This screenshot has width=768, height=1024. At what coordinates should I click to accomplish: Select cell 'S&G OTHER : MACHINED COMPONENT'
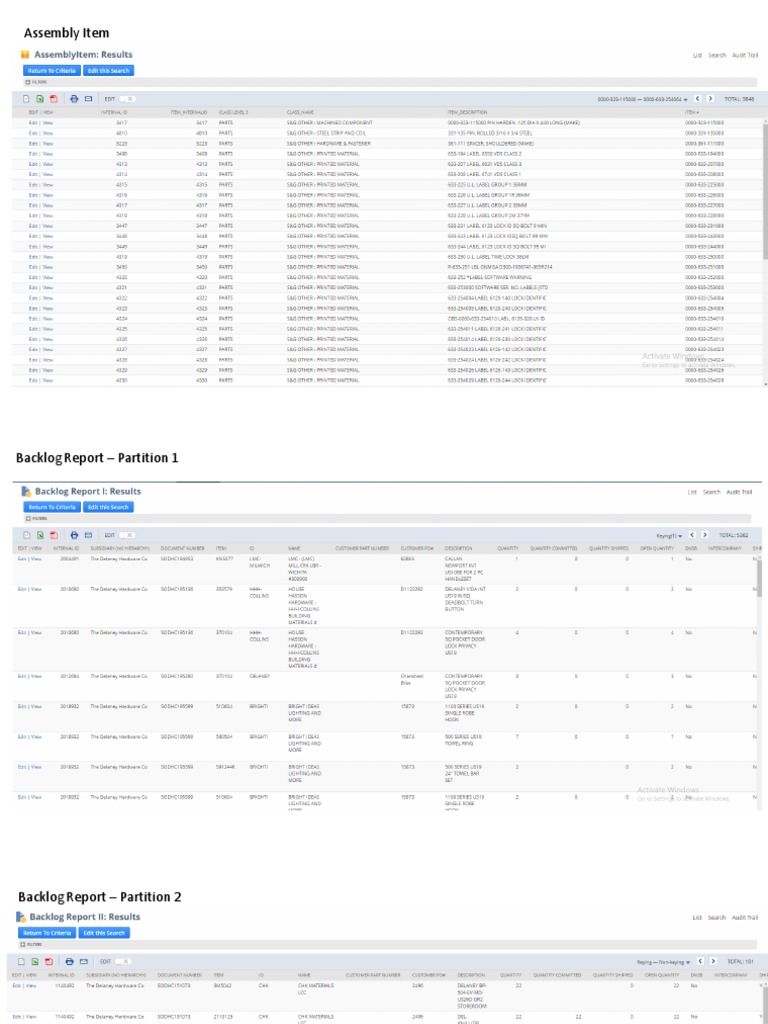[330, 123]
